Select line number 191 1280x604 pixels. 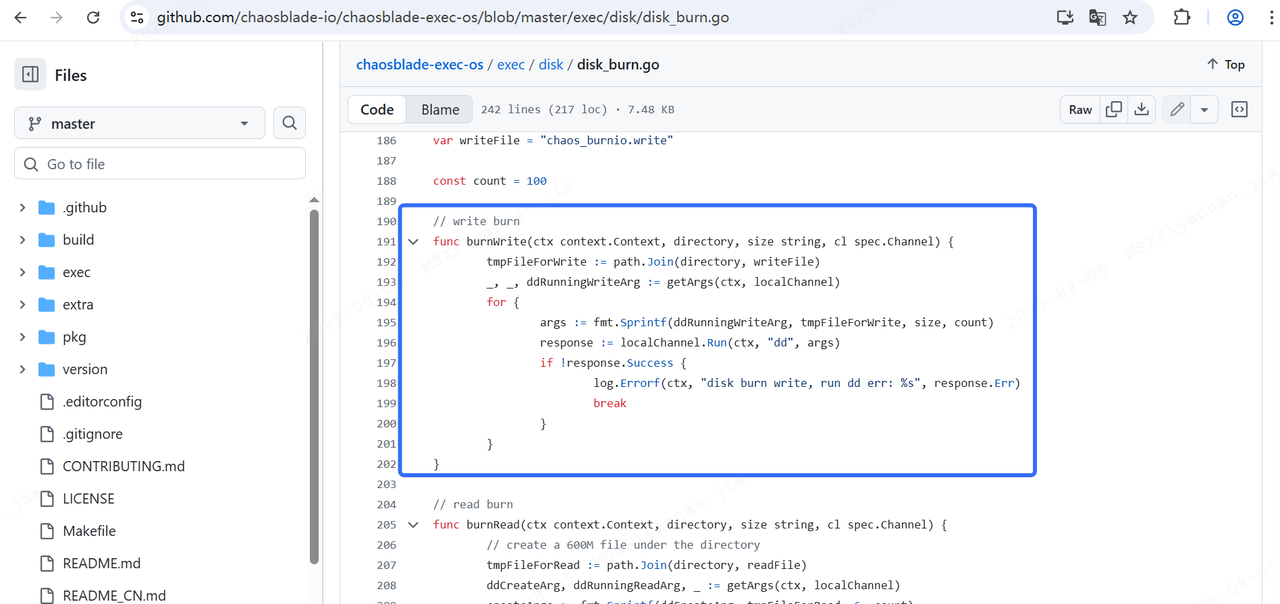[386, 242]
